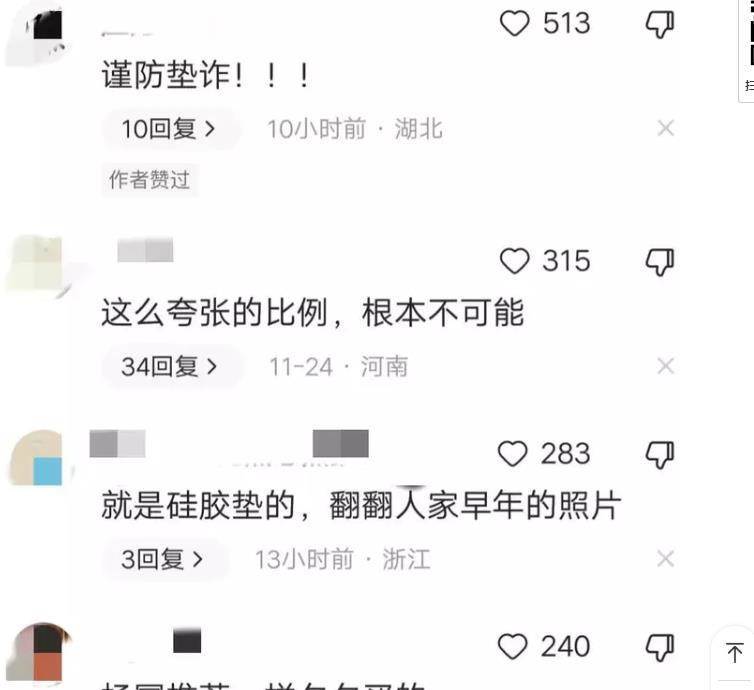
Task: Like the comment with 283 likes
Action: pyautogui.click(x=513, y=454)
